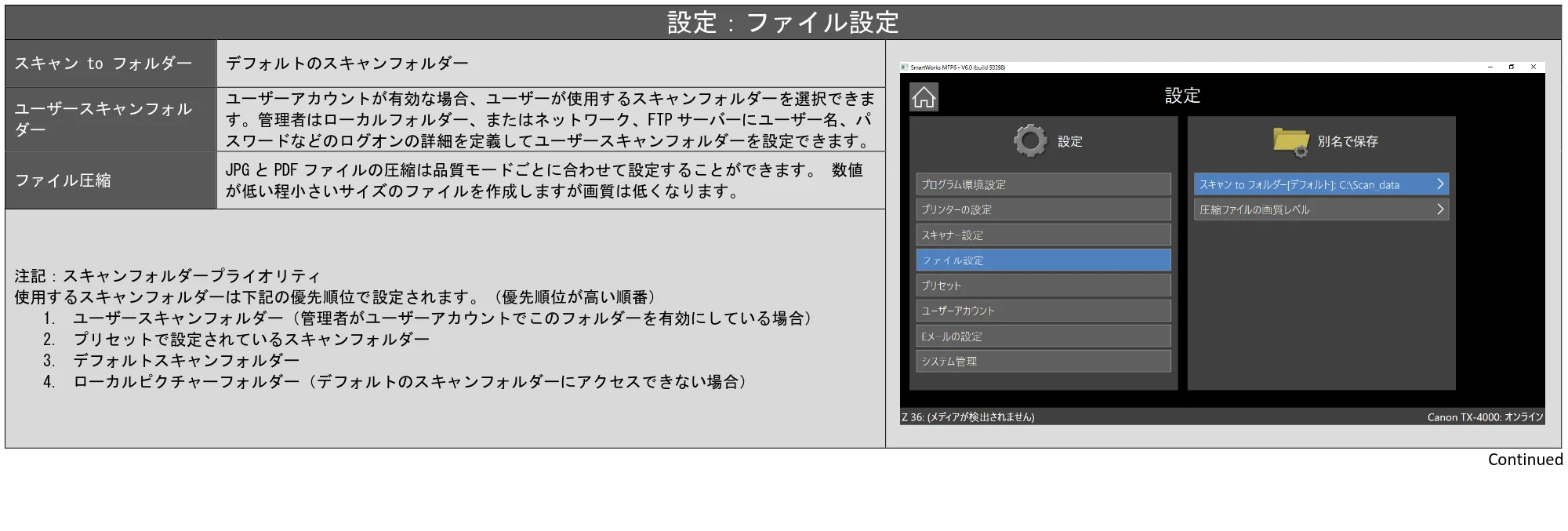The height and width of the screenshot is (531, 1568).
Task: Click status text Canon TX-4000: オンライン
Action: coord(1485,417)
